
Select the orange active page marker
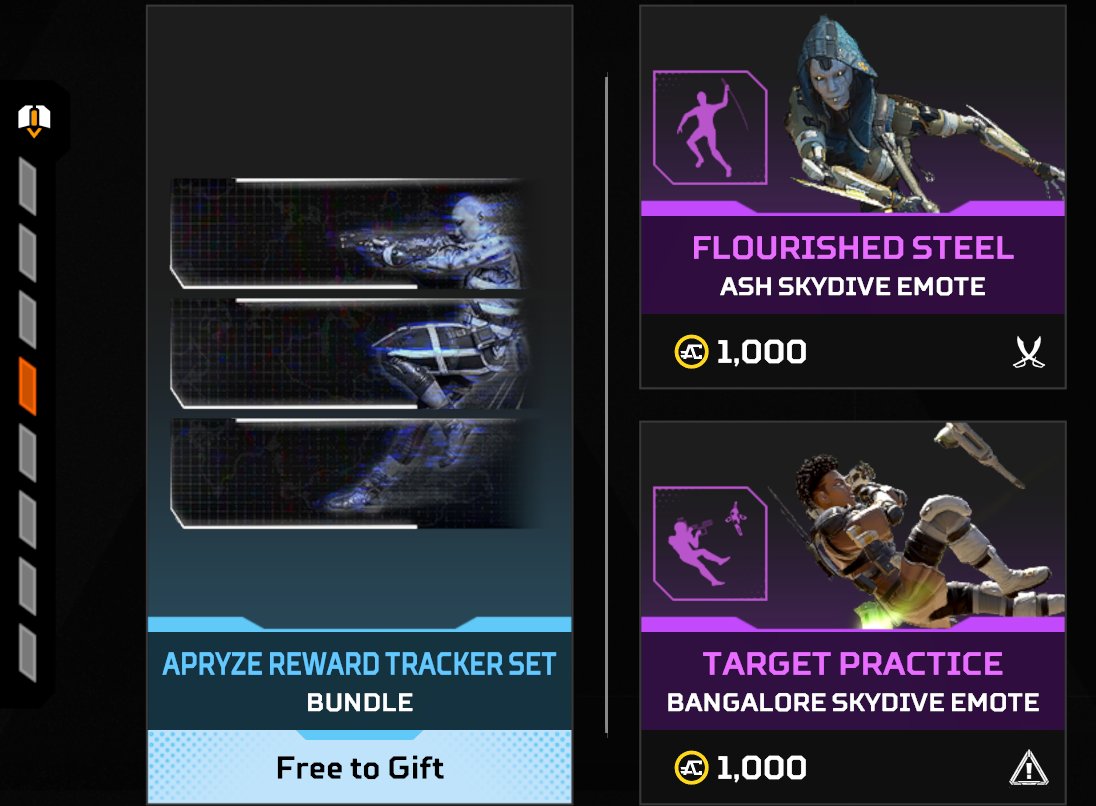pos(27,387)
